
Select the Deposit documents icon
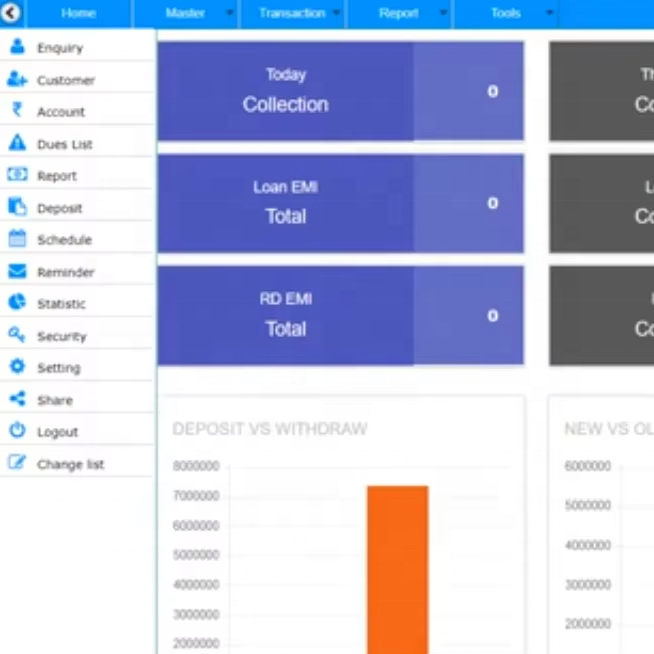coord(17,206)
